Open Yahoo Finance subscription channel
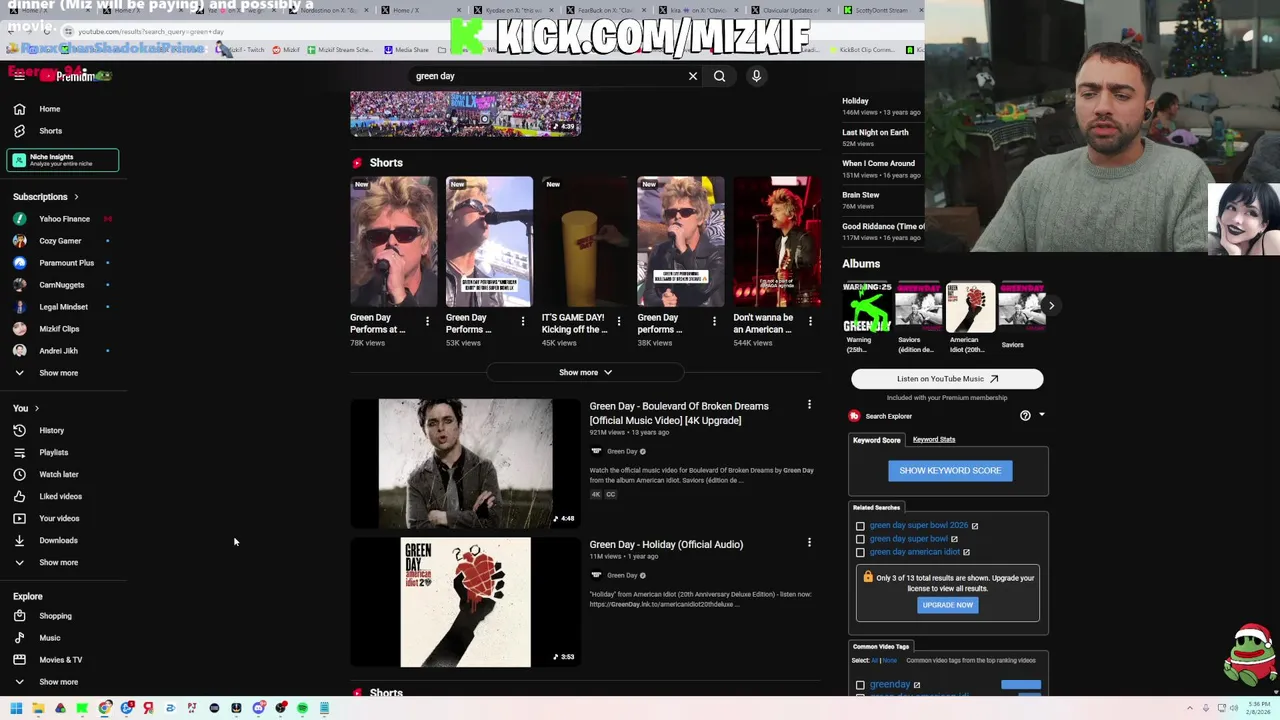 [62, 219]
